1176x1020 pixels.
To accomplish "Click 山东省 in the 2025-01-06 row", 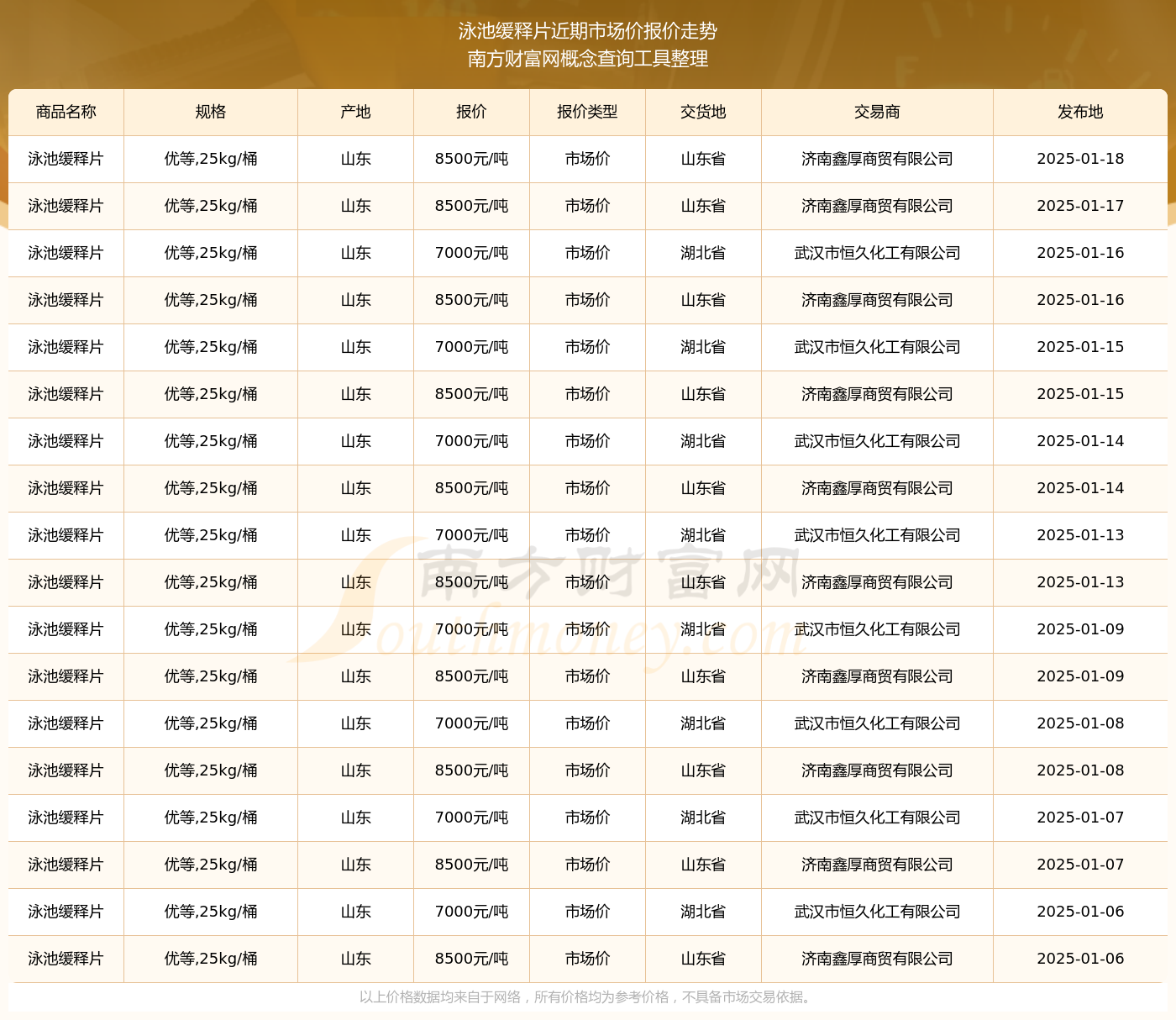I will tap(703, 959).
